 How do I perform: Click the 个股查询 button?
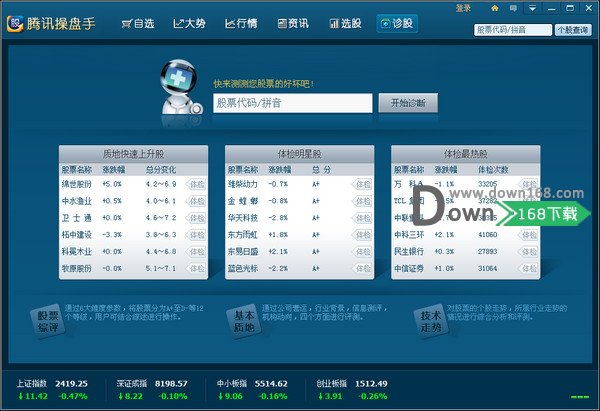point(573,30)
